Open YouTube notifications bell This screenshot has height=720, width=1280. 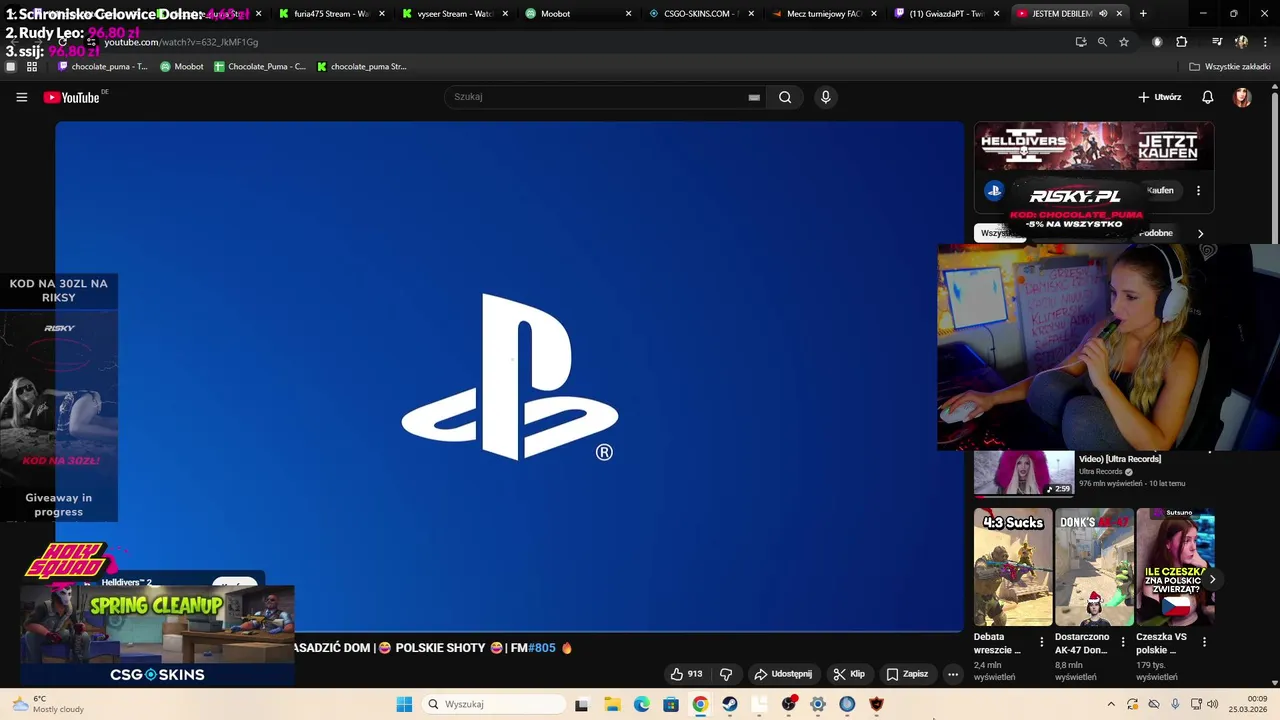[x=1208, y=97]
